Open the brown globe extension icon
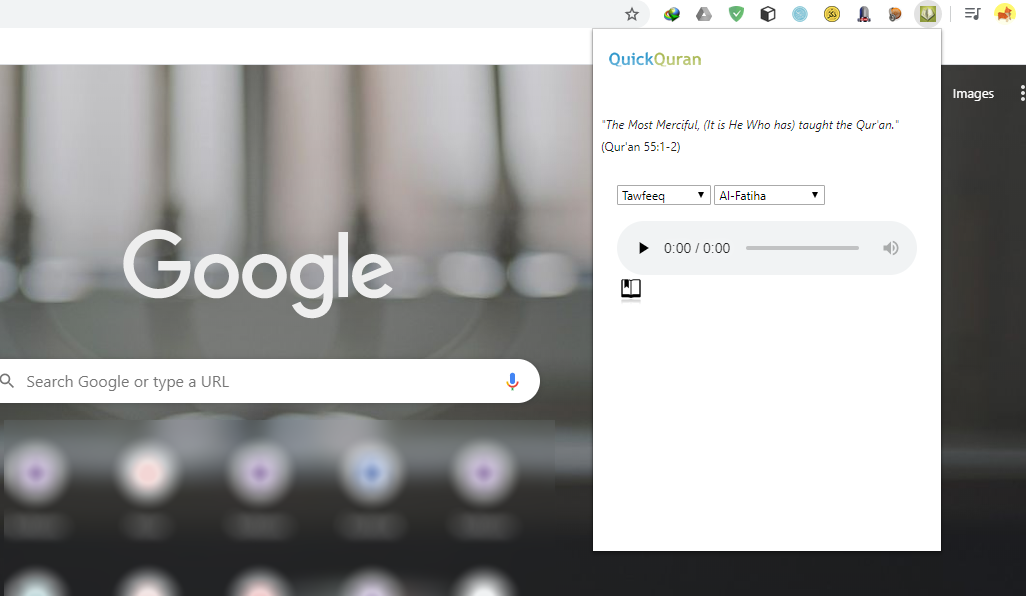Viewport: 1026px width, 596px height. click(895, 14)
